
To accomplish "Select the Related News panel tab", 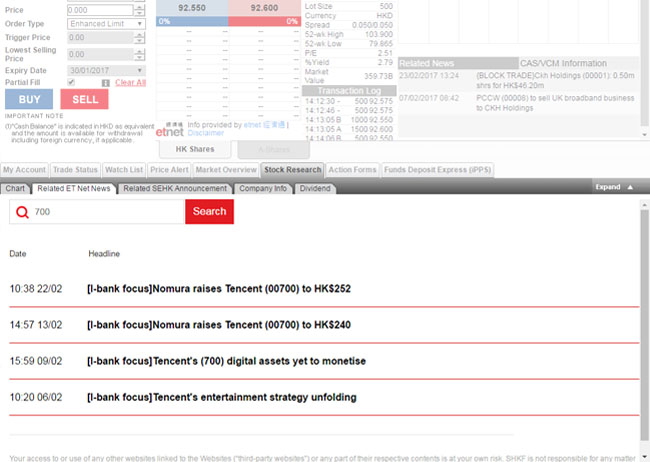I will click(458, 63).
